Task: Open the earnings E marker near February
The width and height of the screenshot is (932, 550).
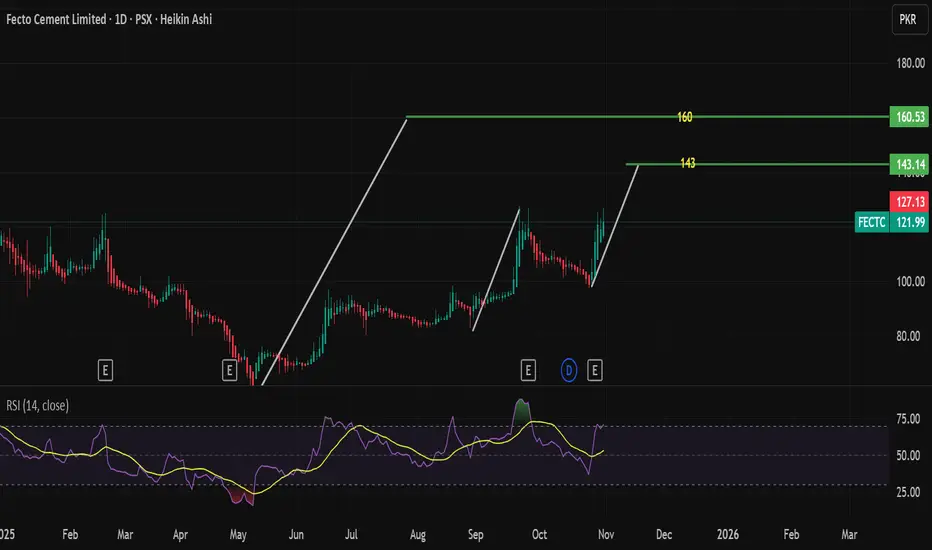Action: coord(105,370)
